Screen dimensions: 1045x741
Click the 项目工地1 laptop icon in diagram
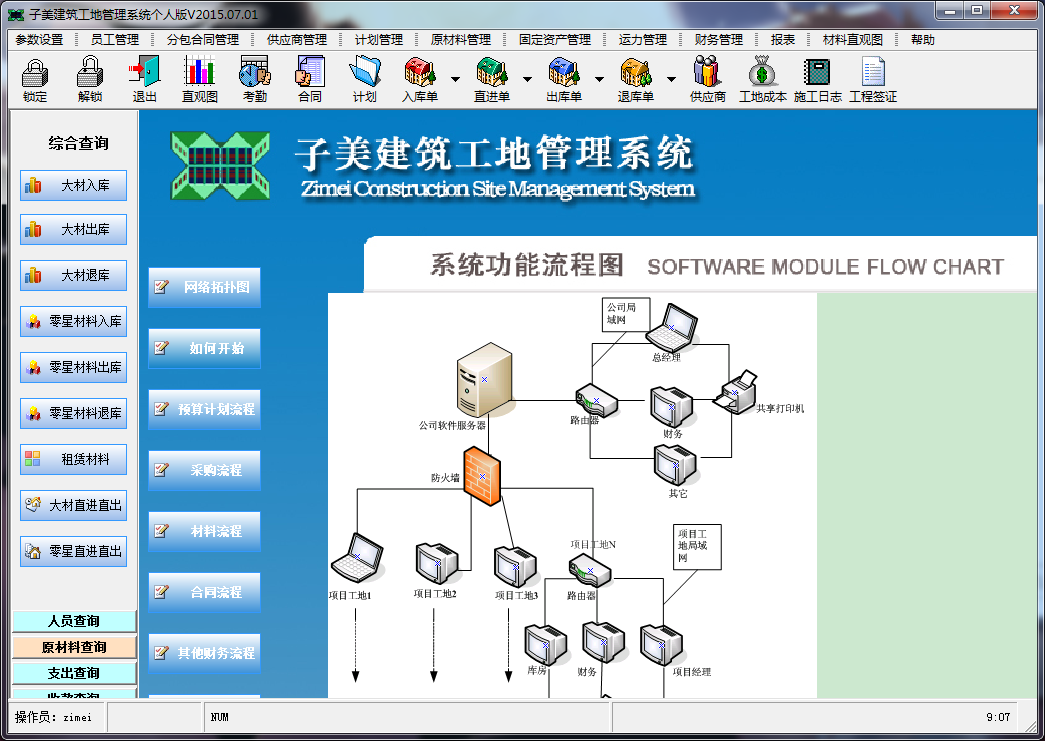tap(357, 558)
